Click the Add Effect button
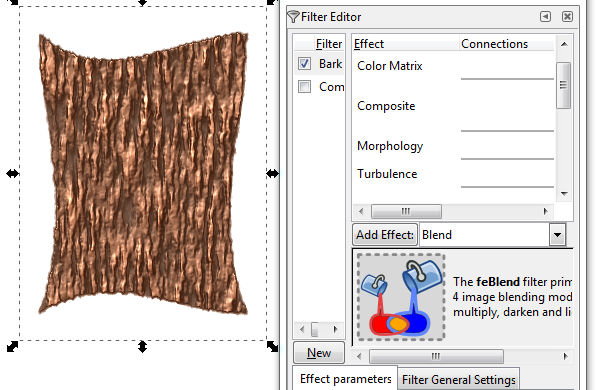The width and height of the screenshot is (600, 390). 385,235
